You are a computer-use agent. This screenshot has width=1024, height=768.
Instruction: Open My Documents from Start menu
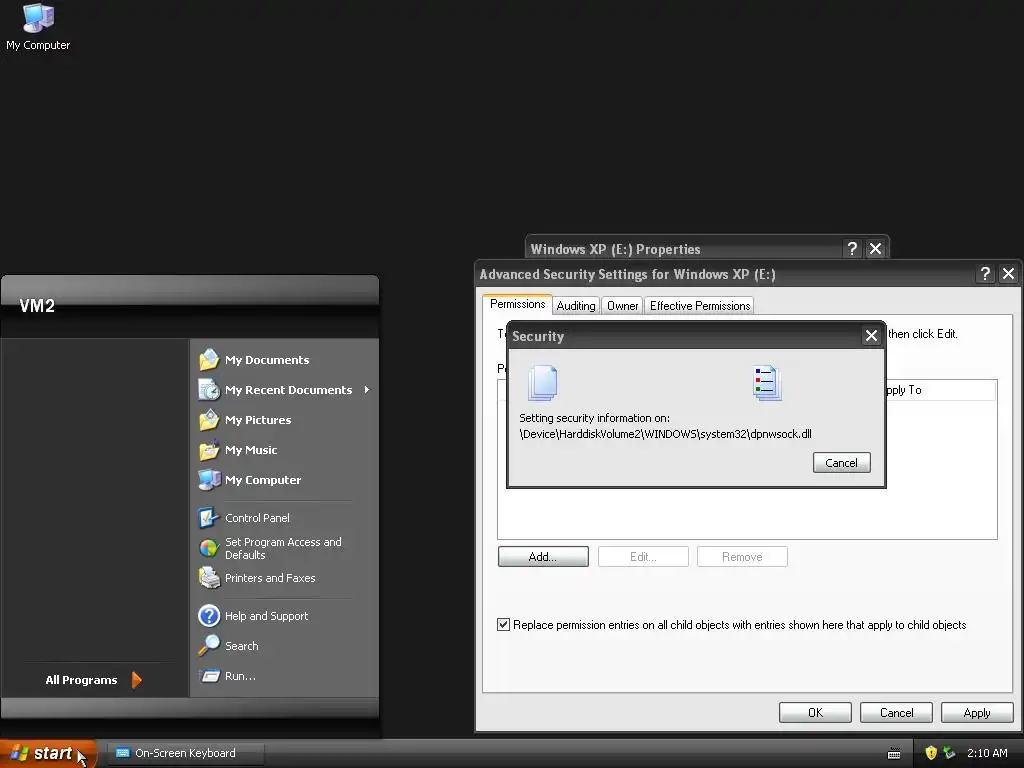click(x=267, y=360)
